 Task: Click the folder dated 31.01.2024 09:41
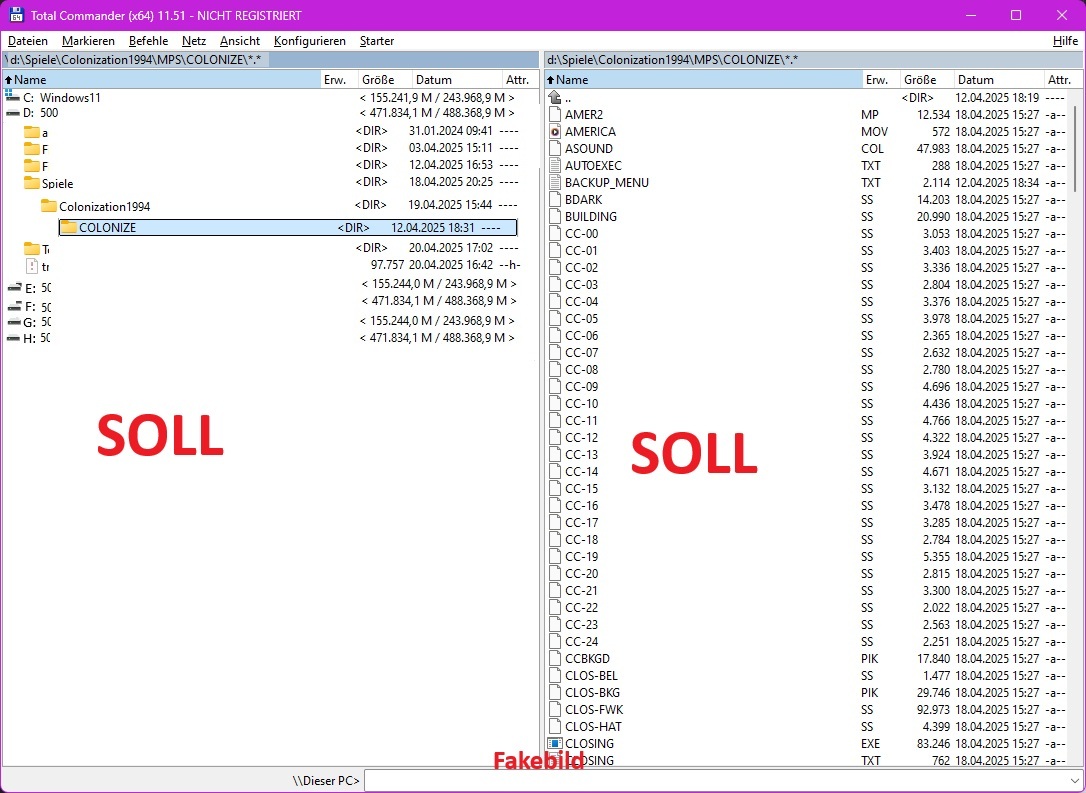tap(31, 132)
